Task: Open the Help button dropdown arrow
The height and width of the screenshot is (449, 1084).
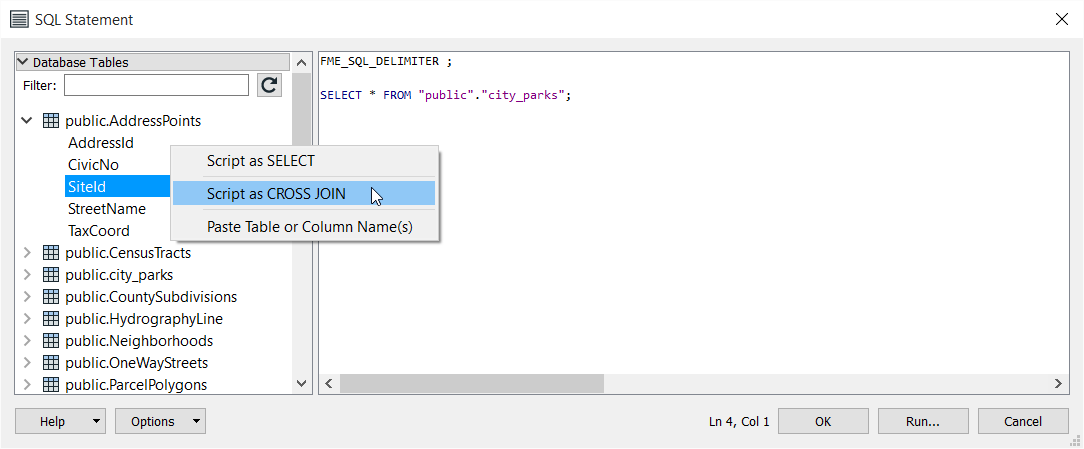Action: (96, 421)
